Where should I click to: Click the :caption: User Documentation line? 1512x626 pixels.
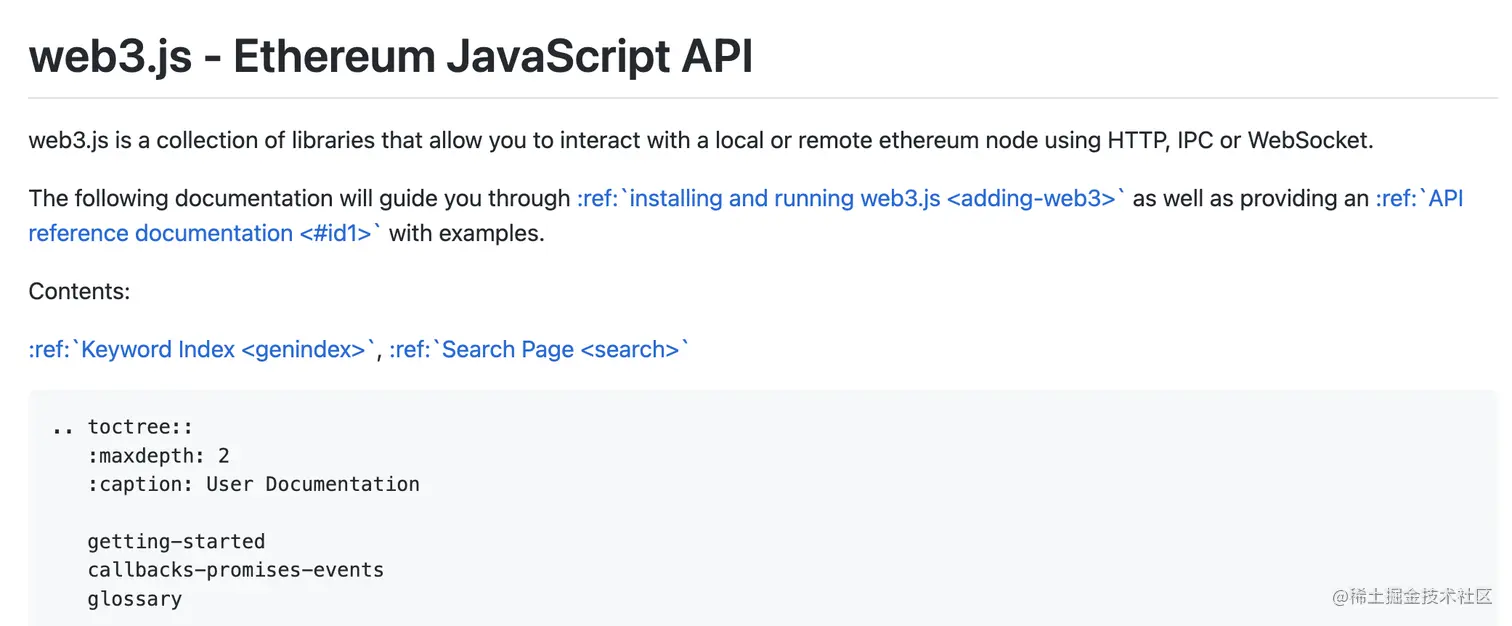pyautogui.click(x=253, y=484)
